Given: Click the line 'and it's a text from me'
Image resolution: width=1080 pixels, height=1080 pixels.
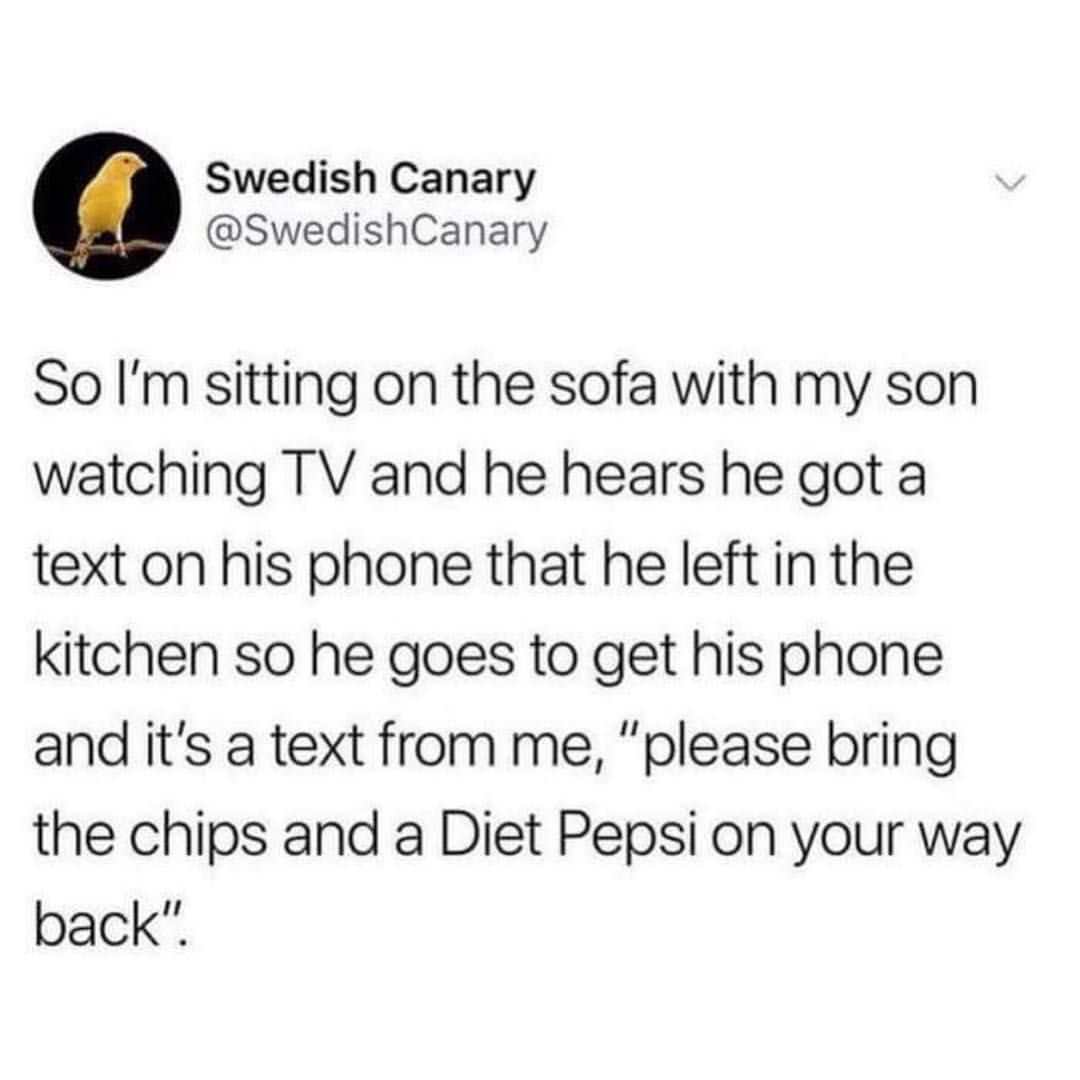Looking at the screenshot, I should pos(496,746).
